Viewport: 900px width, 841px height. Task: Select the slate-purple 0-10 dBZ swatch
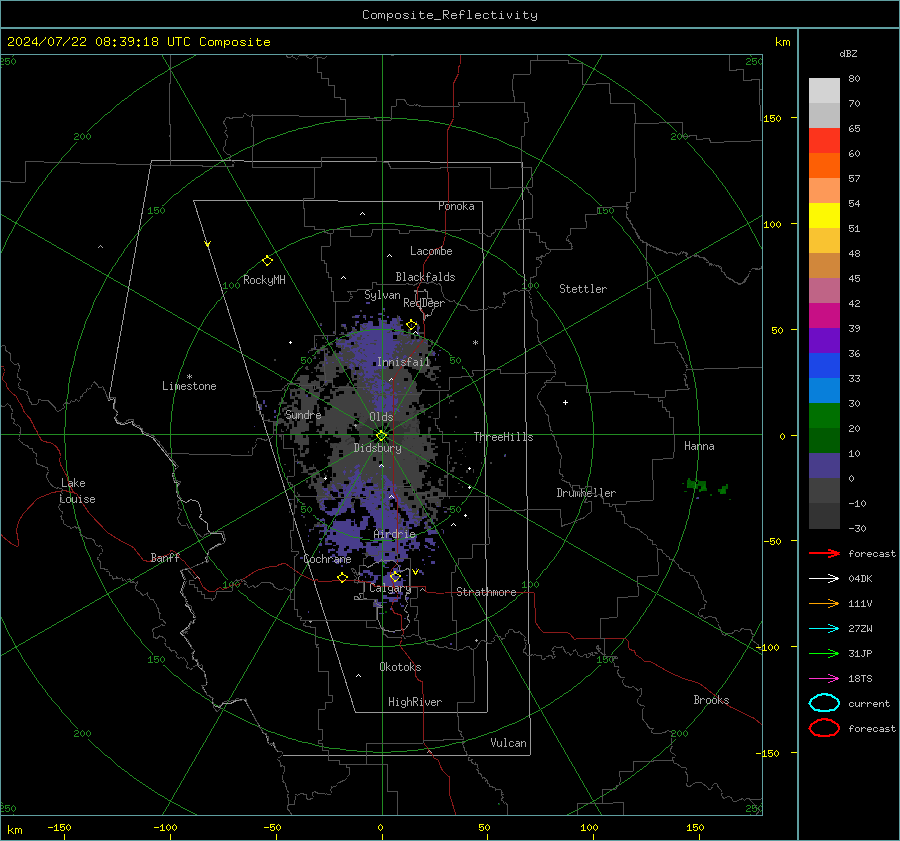click(x=824, y=466)
